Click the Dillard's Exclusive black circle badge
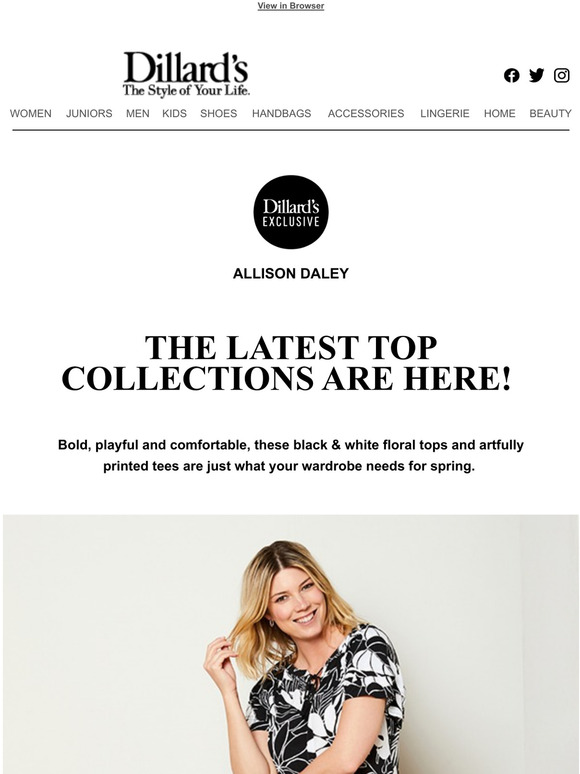 point(291,212)
